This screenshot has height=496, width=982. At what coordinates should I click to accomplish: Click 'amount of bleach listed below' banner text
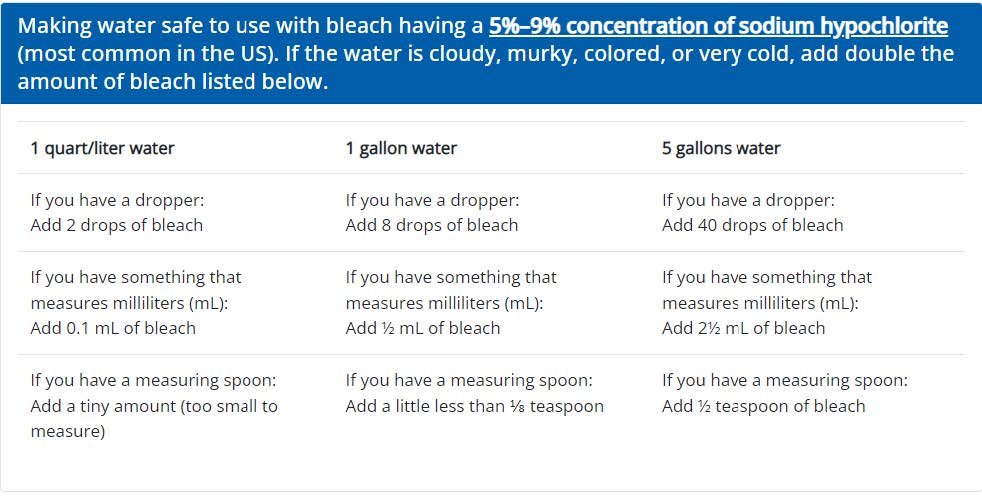point(172,82)
